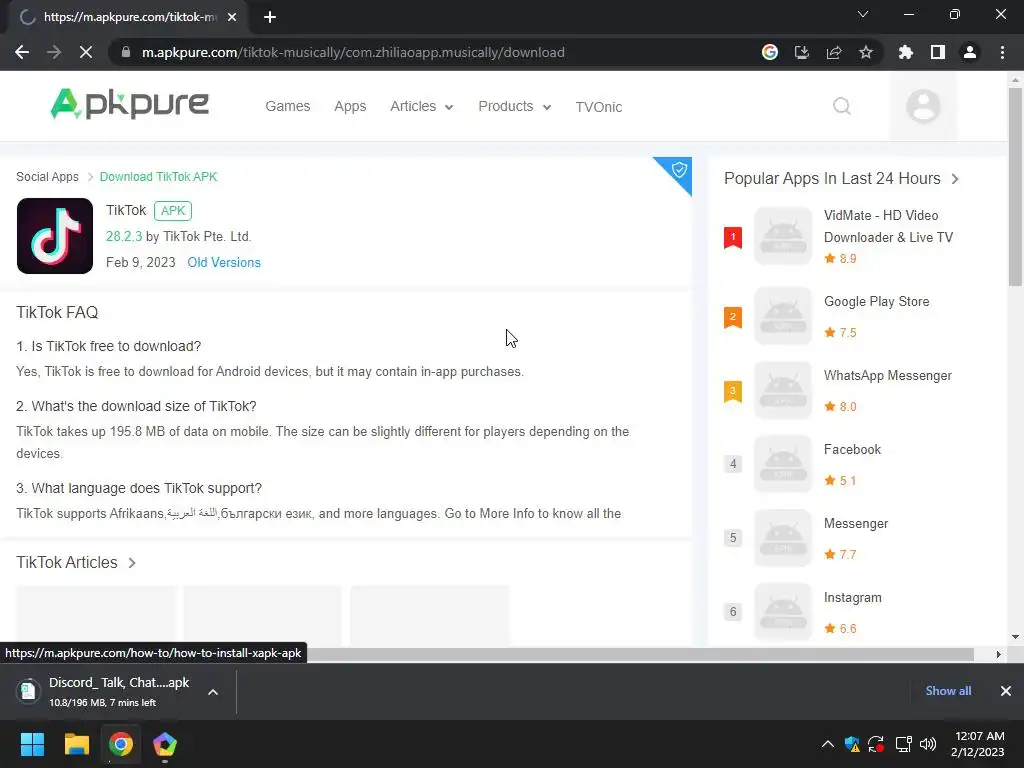This screenshot has height=768, width=1024.
Task: Open Old Versions link
Action: point(224,263)
